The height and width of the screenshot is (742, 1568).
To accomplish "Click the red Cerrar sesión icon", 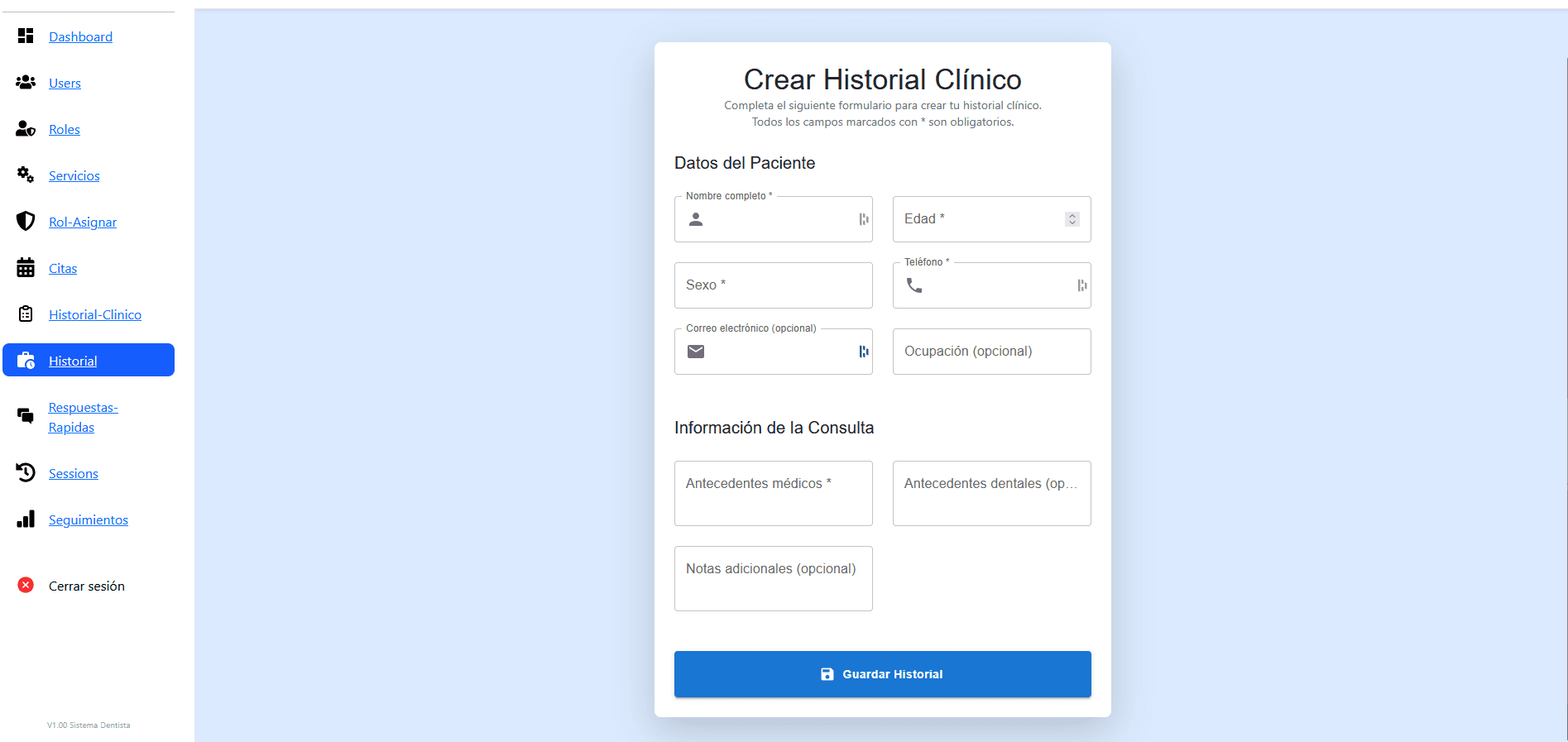I will [x=26, y=585].
